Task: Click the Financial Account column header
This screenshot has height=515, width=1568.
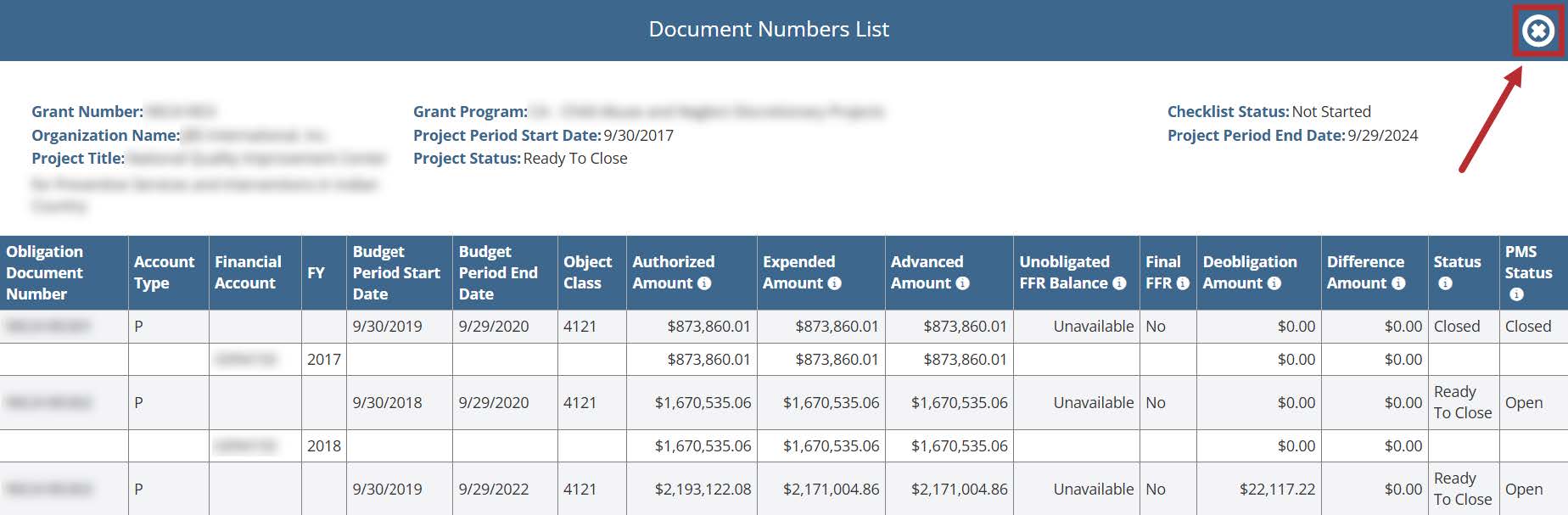Action: coord(247,272)
